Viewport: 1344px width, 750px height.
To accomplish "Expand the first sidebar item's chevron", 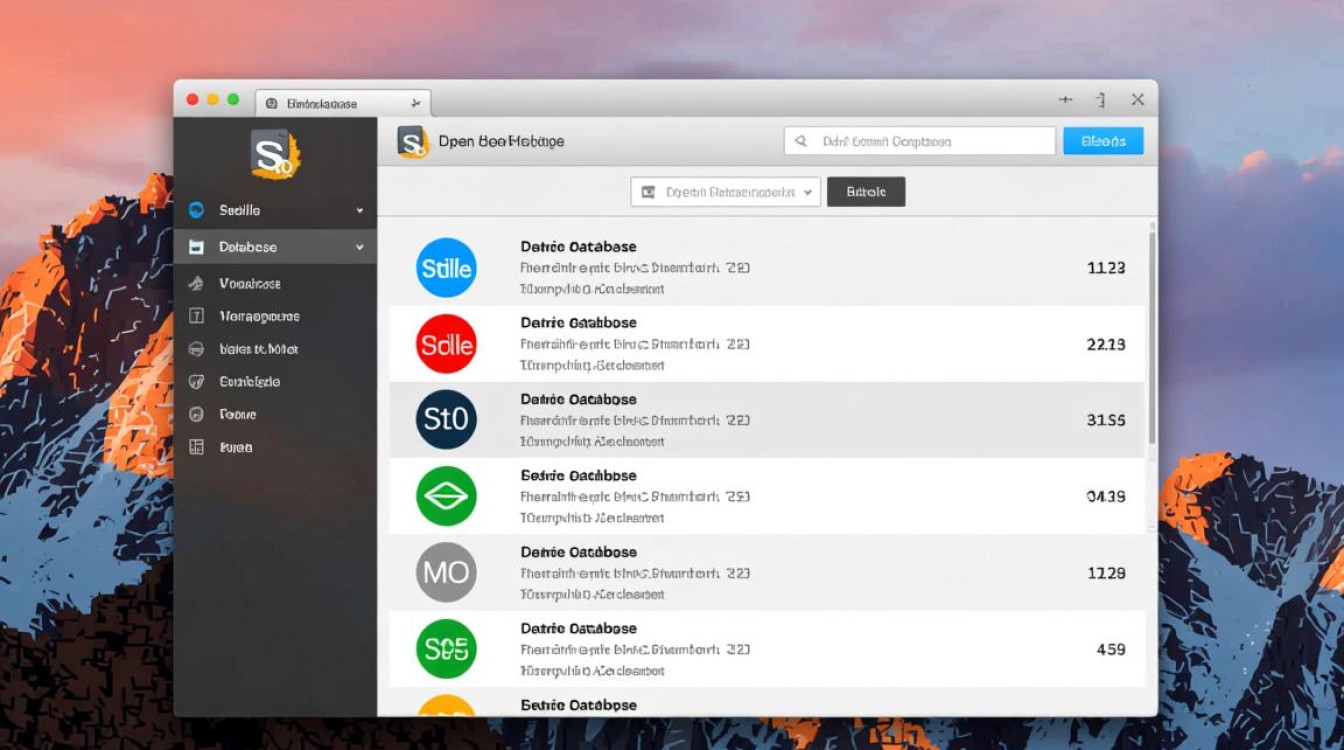I will point(360,211).
